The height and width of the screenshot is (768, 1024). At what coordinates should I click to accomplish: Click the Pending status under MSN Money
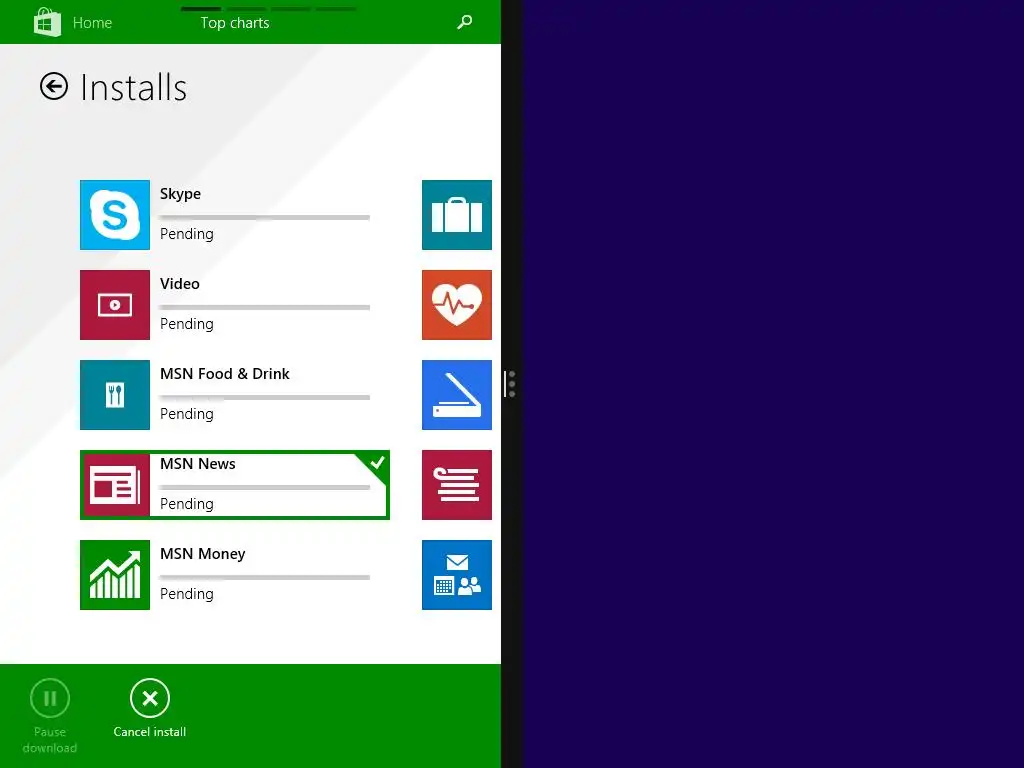[x=187, y=594]
